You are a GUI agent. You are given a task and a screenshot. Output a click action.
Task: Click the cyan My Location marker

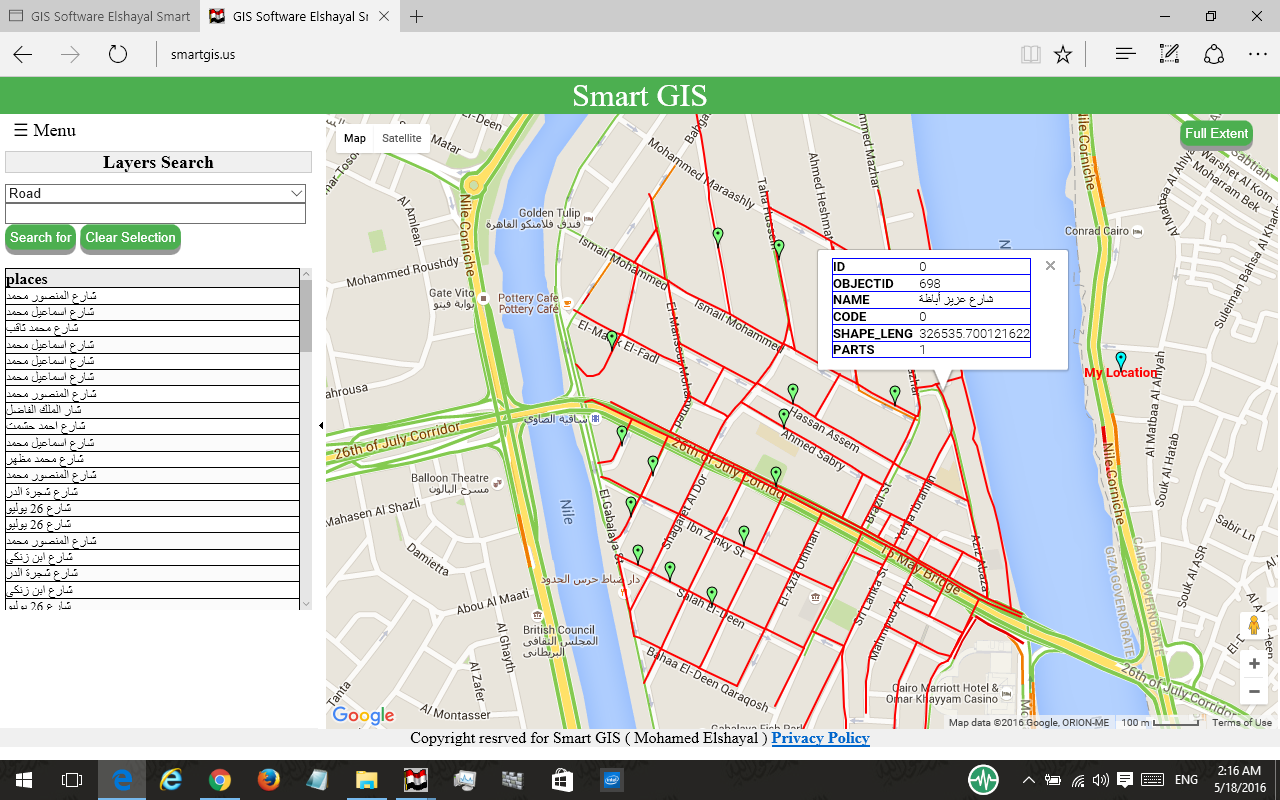pos(1121,360)
